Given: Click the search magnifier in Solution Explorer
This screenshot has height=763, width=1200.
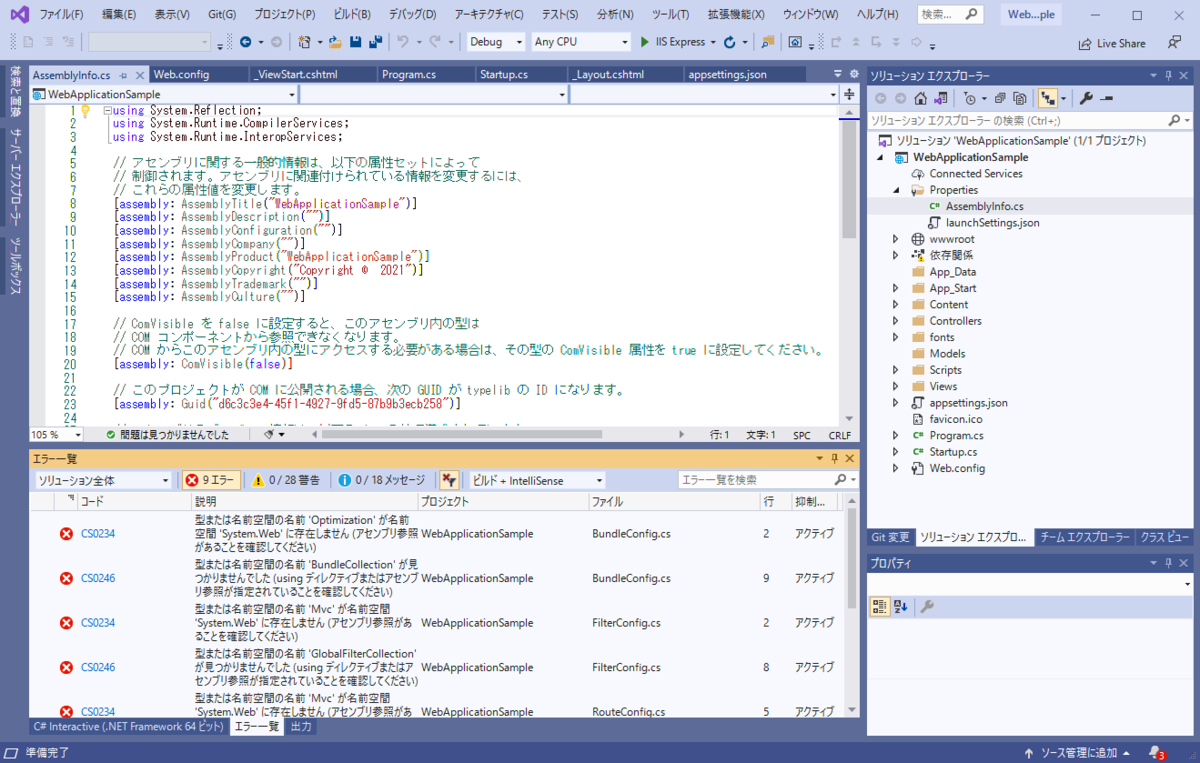Looking at the screenshot, I should click(1174, 119).
